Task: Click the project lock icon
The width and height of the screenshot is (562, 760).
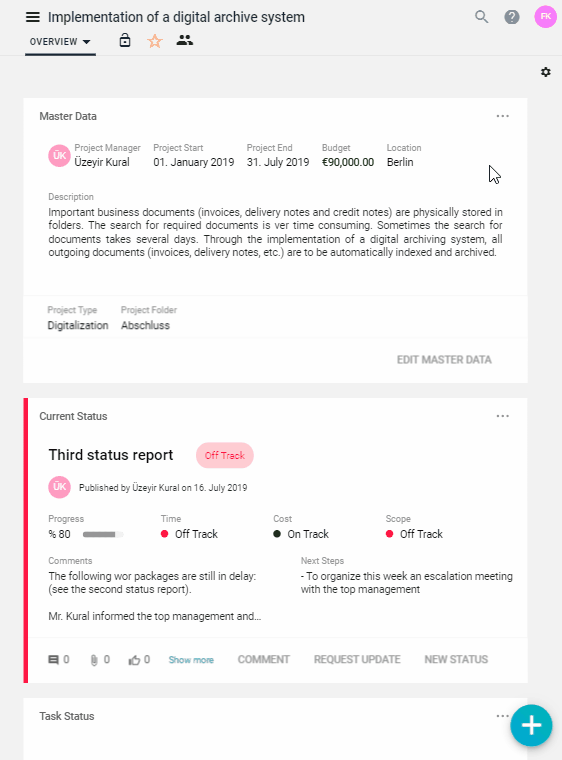Action: coord(125,41)
